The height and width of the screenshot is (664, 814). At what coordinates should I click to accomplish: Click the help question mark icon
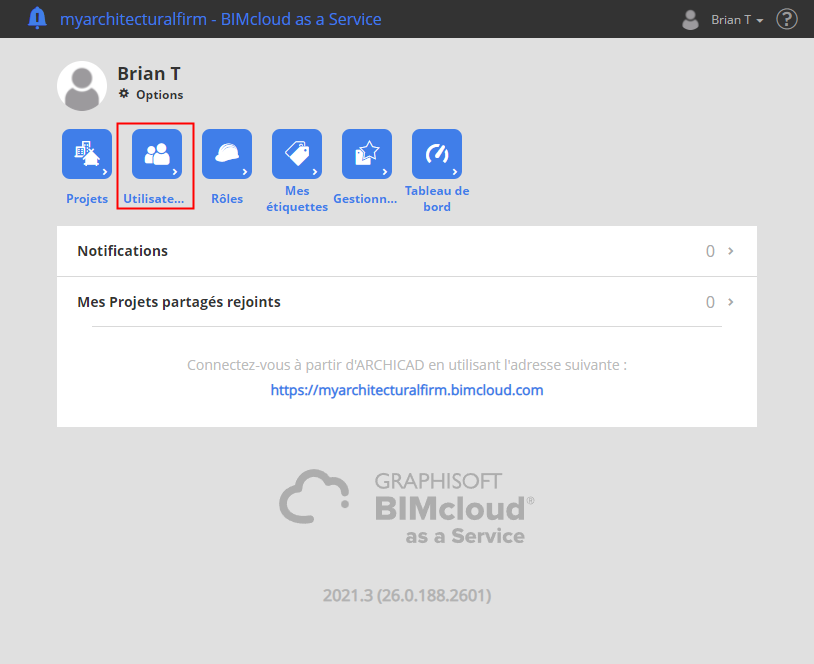point(786,19)
